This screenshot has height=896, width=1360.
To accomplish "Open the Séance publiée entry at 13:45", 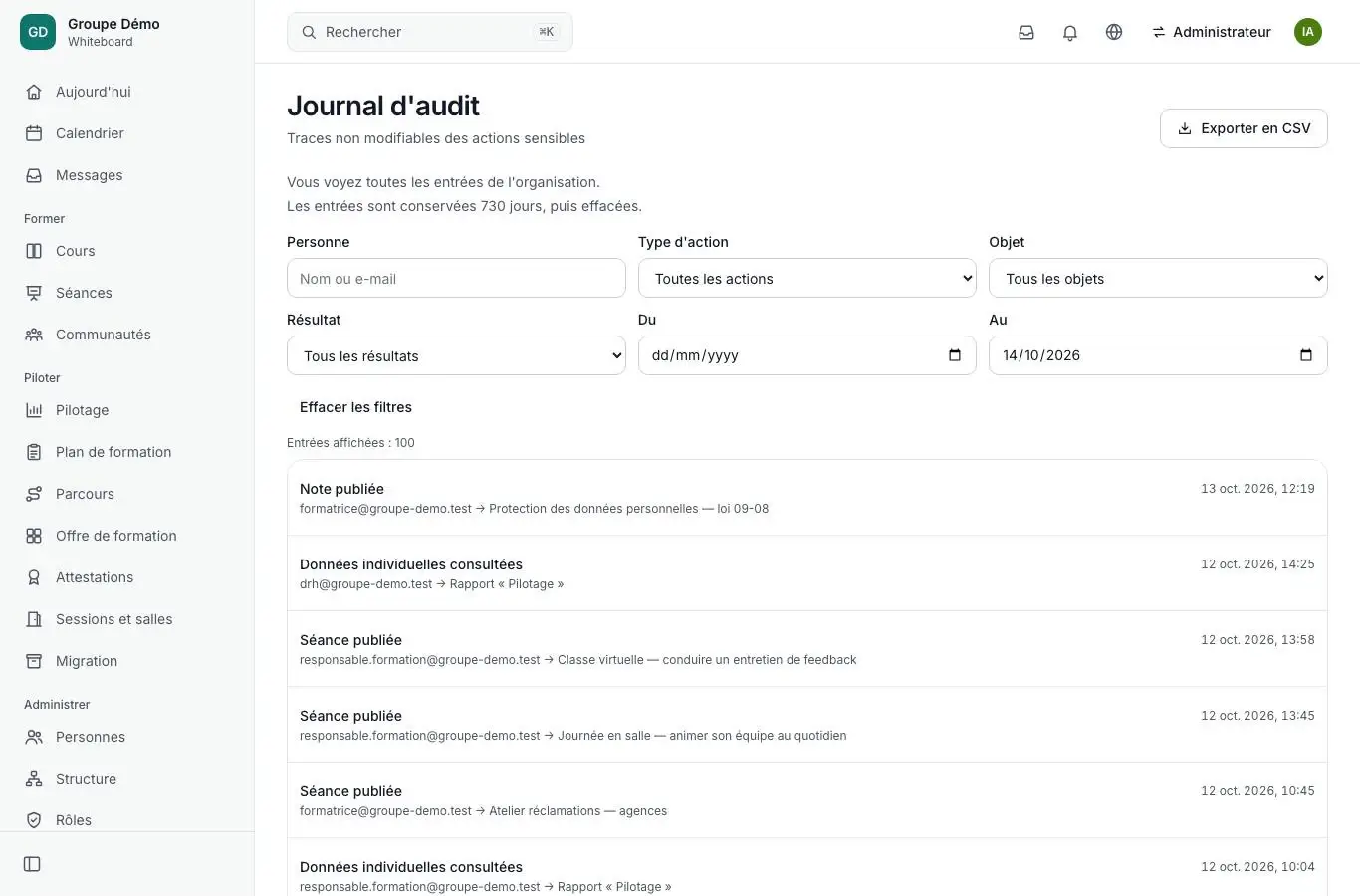I will coord(807,725).
